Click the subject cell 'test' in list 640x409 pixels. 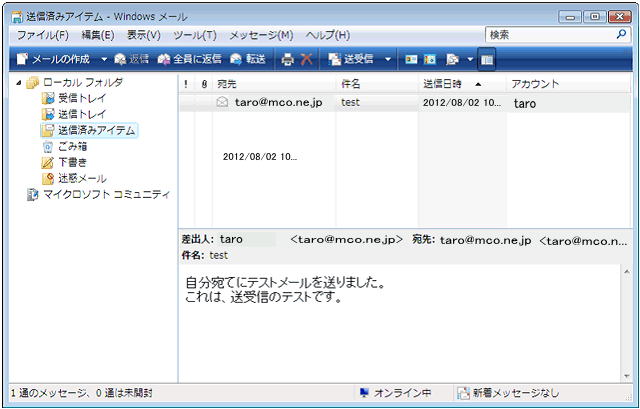(x=350, y=102)
